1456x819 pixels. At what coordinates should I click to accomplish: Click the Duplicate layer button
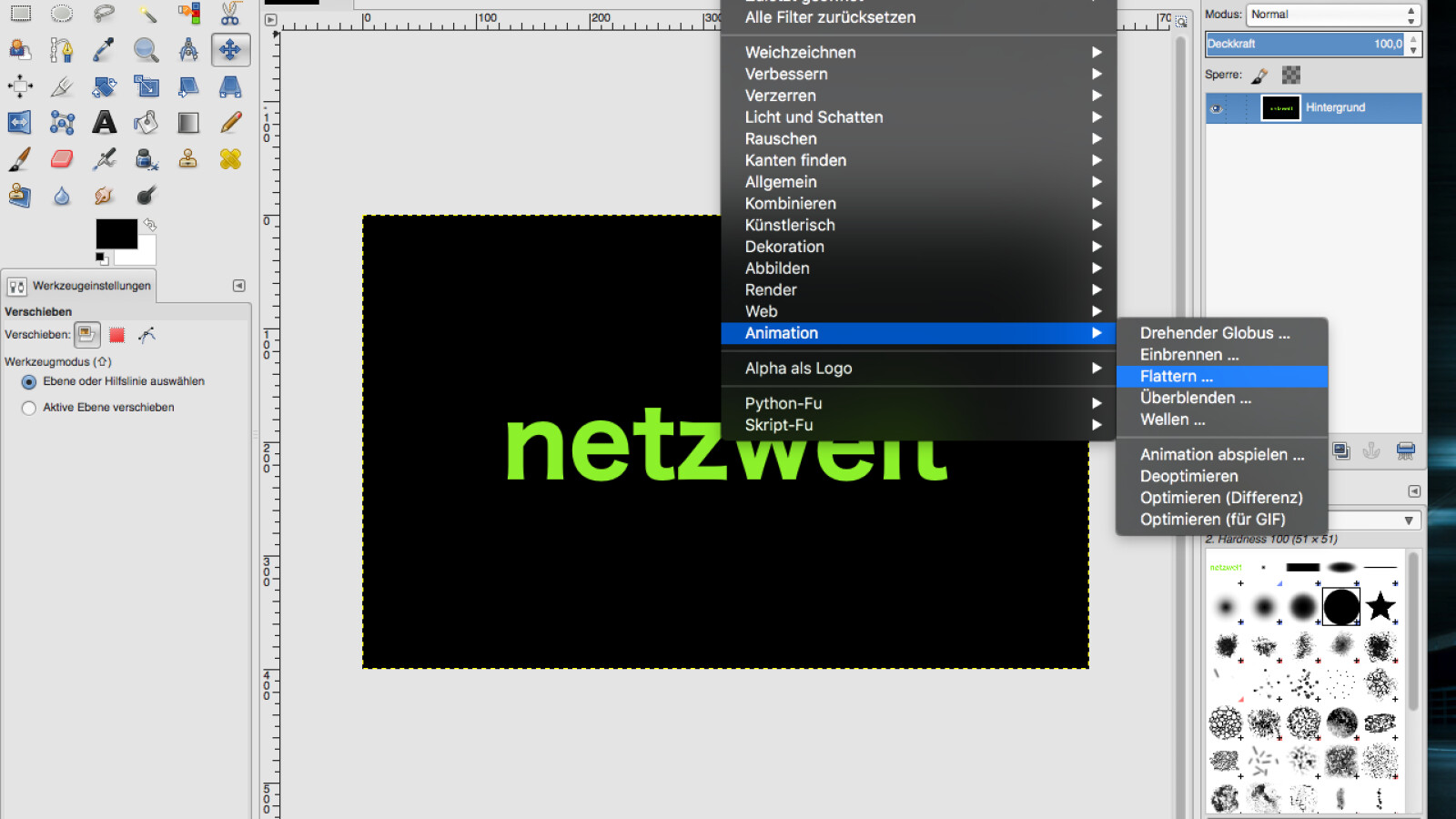(1341, 450)
